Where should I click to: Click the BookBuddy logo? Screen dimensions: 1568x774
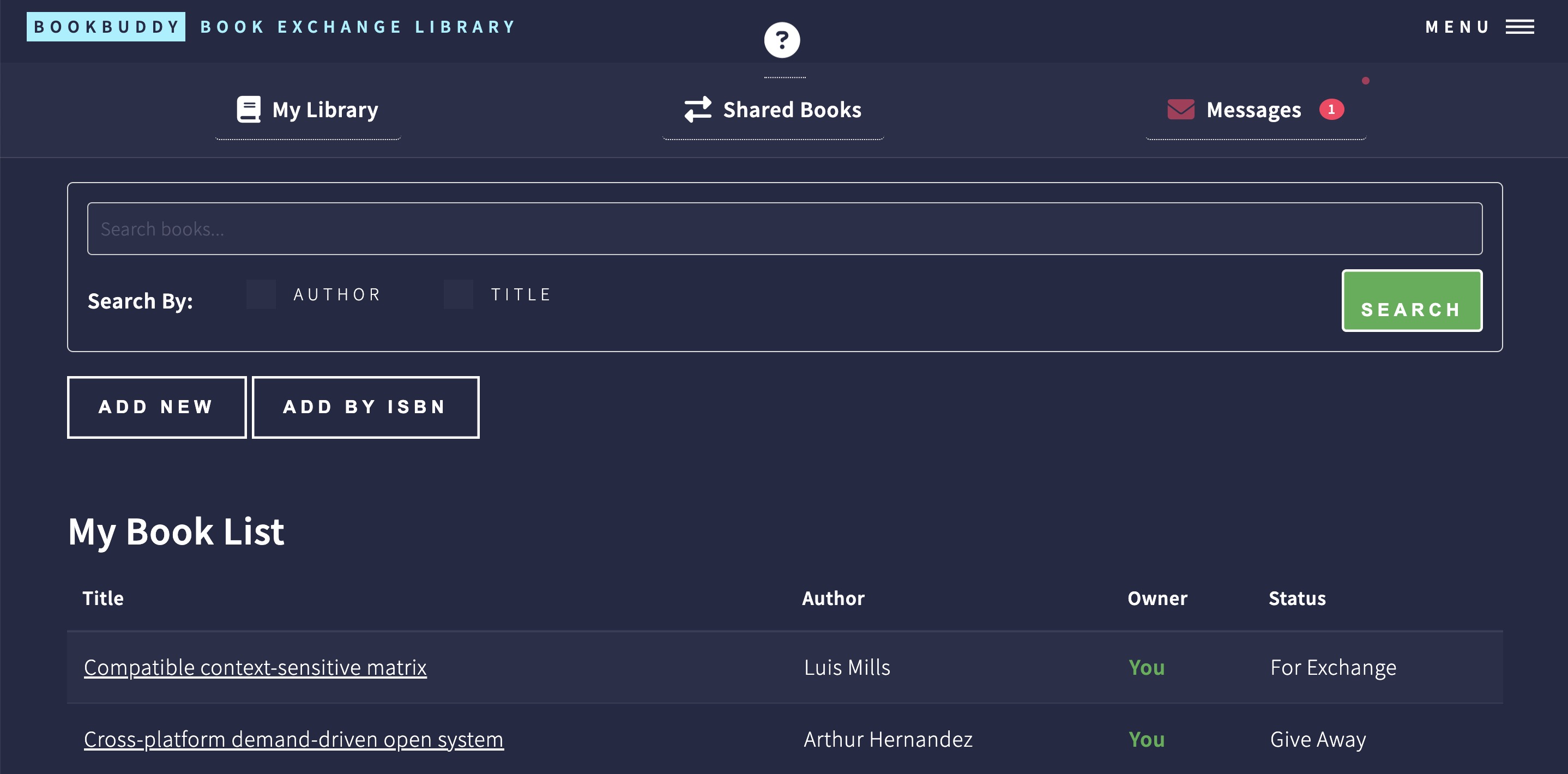[106, 27]
